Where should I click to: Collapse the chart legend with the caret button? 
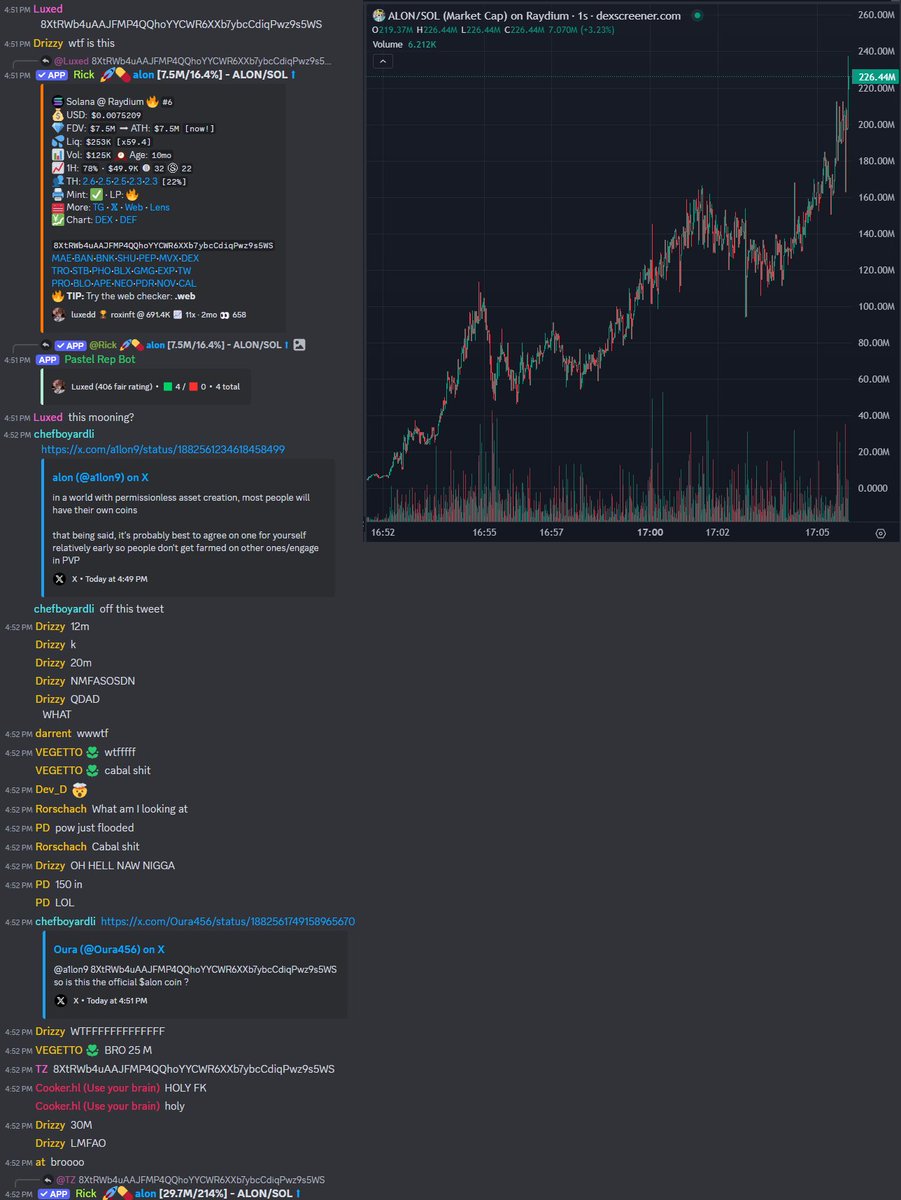point(381,61)
